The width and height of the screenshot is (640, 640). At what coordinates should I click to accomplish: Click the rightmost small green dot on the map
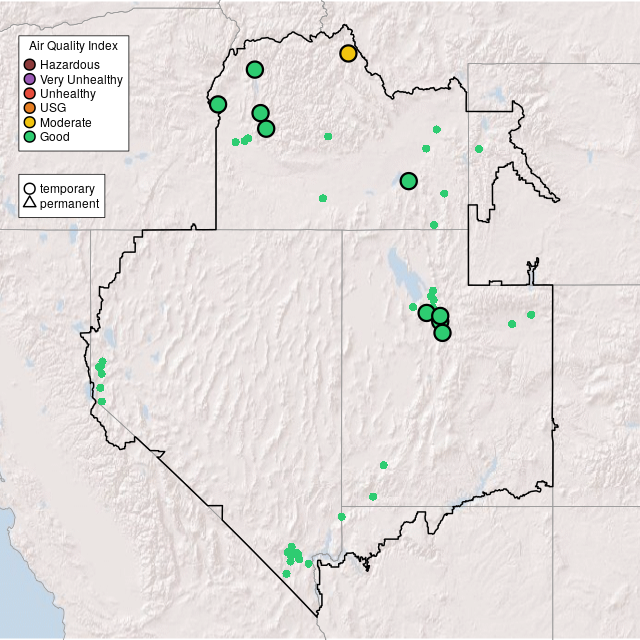(x=531, y=315)
